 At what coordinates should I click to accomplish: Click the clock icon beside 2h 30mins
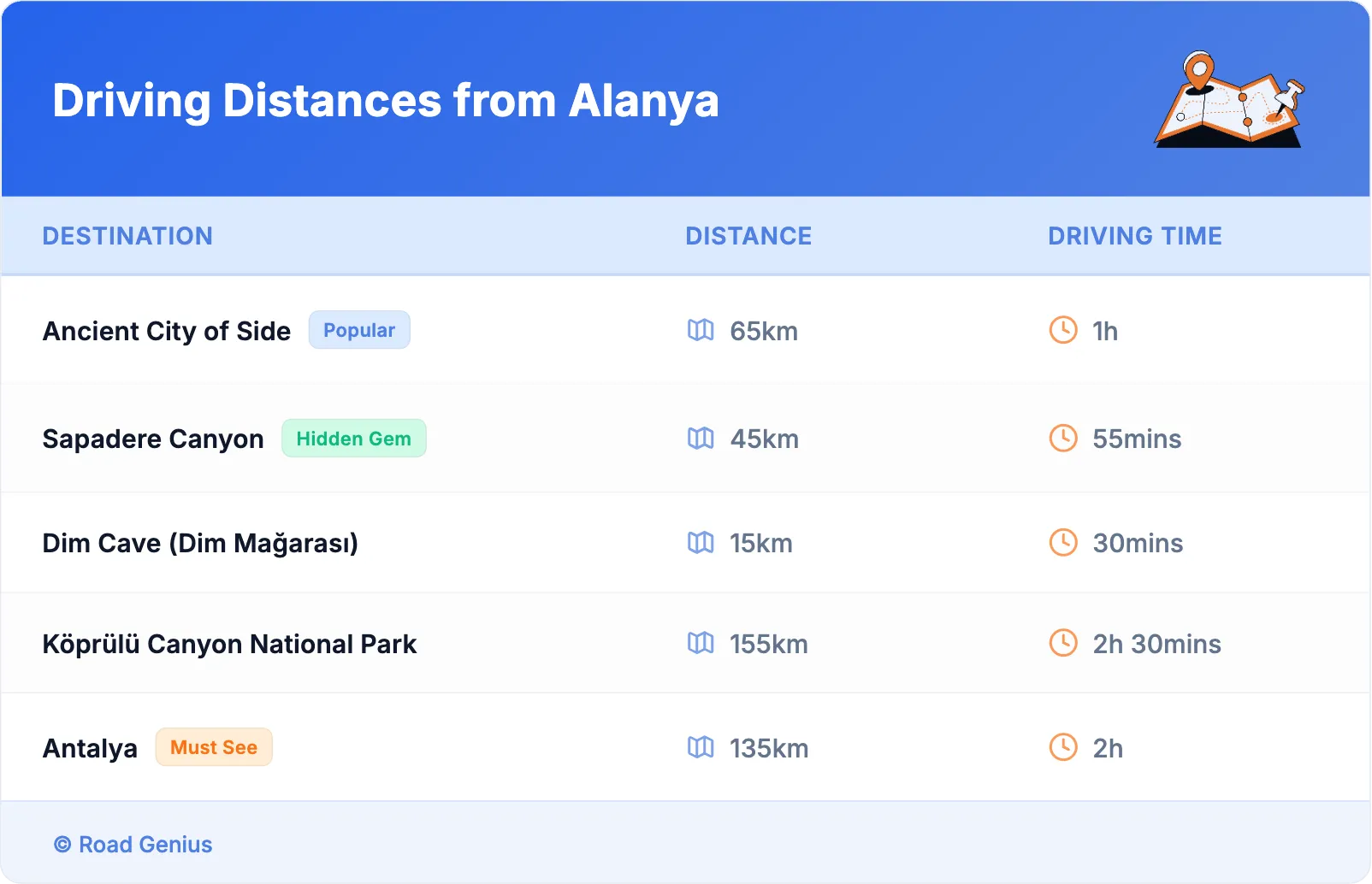point(1063,643)
